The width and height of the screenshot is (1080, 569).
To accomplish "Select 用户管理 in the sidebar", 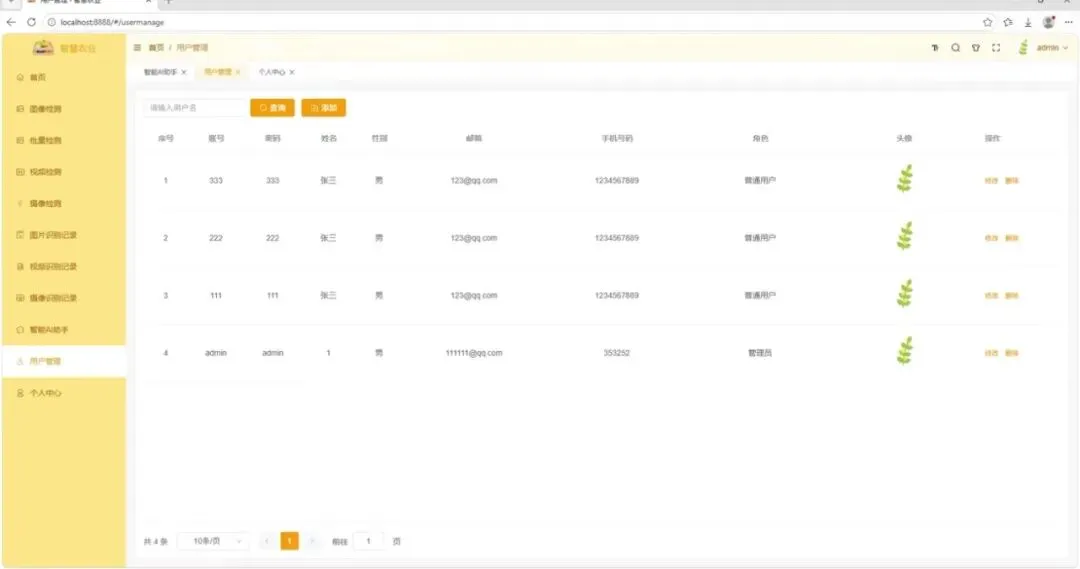I will click(63, 361).
